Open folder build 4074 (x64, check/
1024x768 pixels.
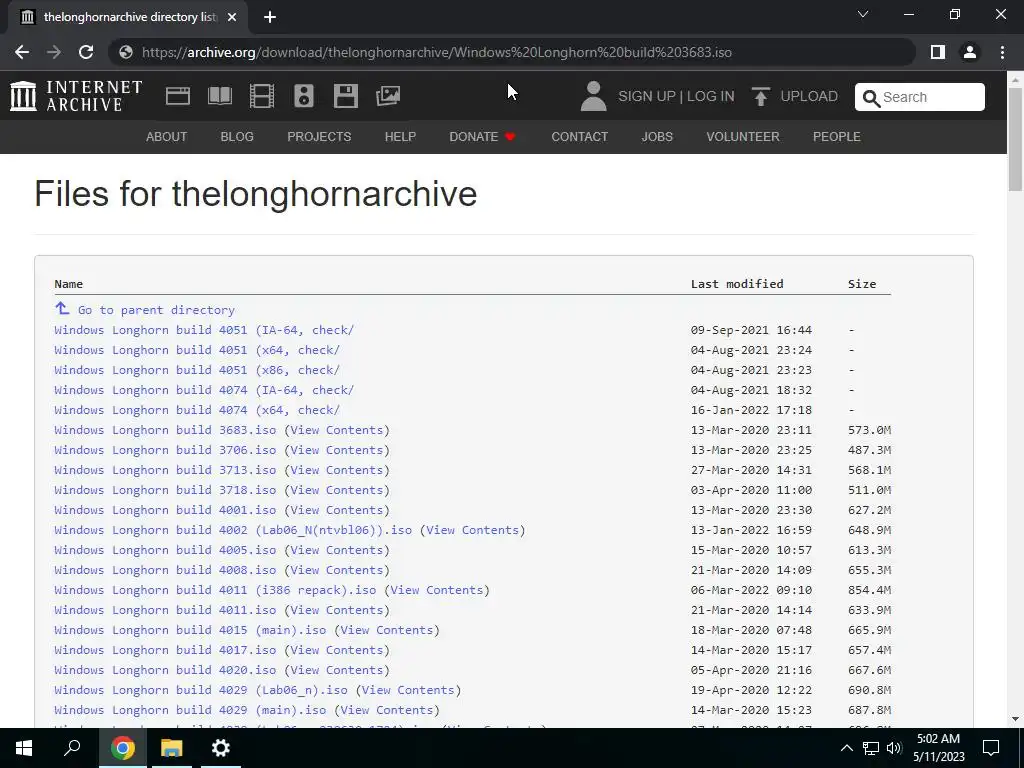pos(197,410)
